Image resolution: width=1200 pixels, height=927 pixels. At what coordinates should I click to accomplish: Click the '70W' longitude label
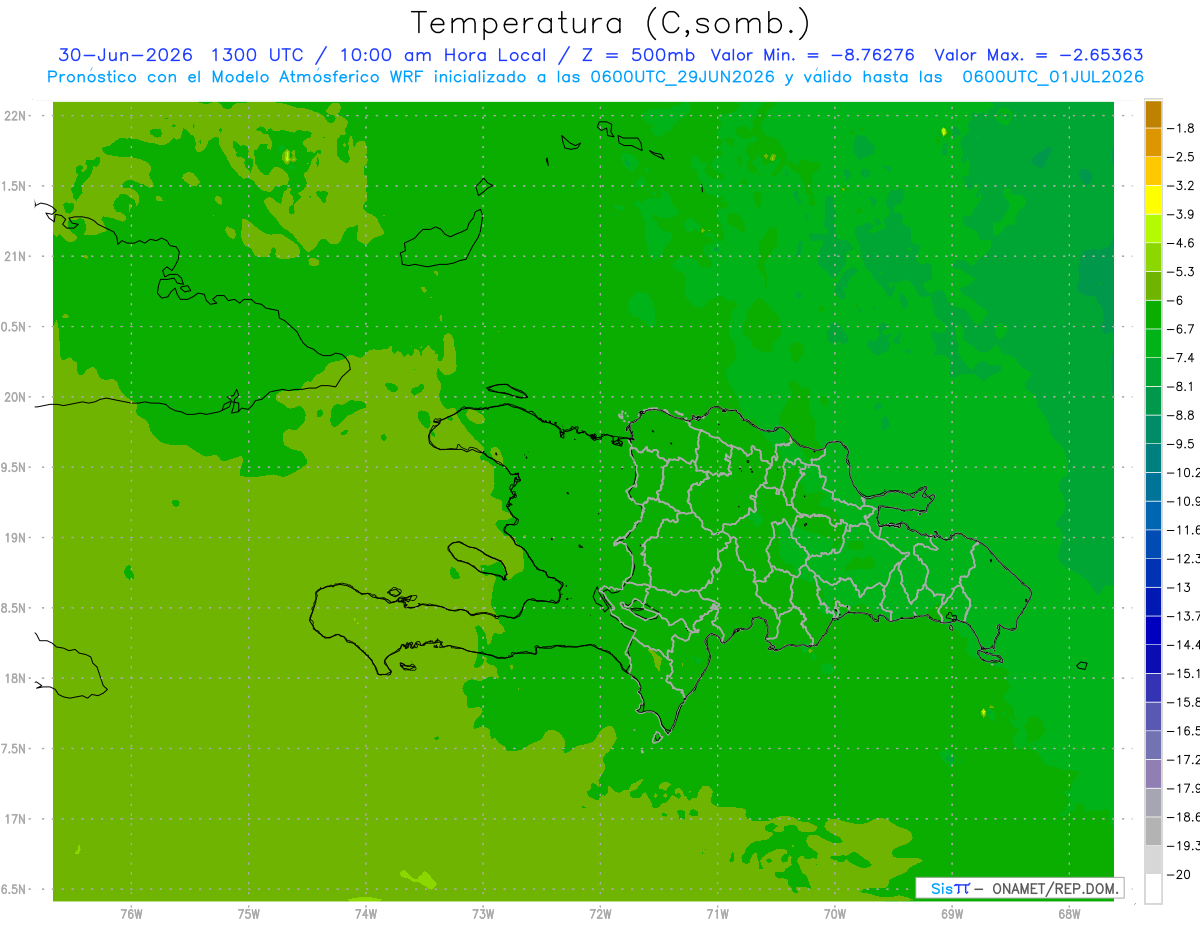coord(834,913)
